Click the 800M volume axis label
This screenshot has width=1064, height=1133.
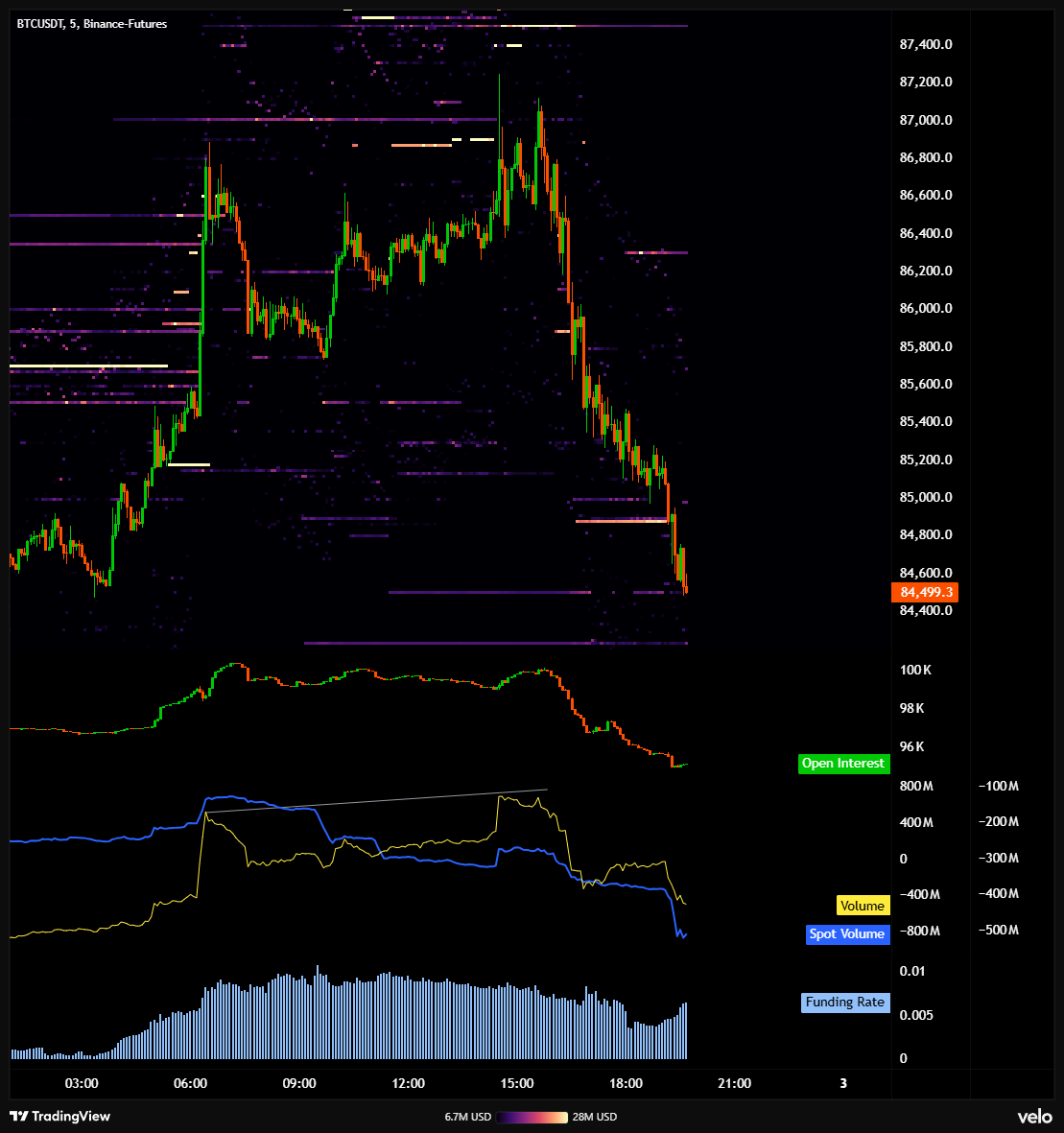pos(916,786)
